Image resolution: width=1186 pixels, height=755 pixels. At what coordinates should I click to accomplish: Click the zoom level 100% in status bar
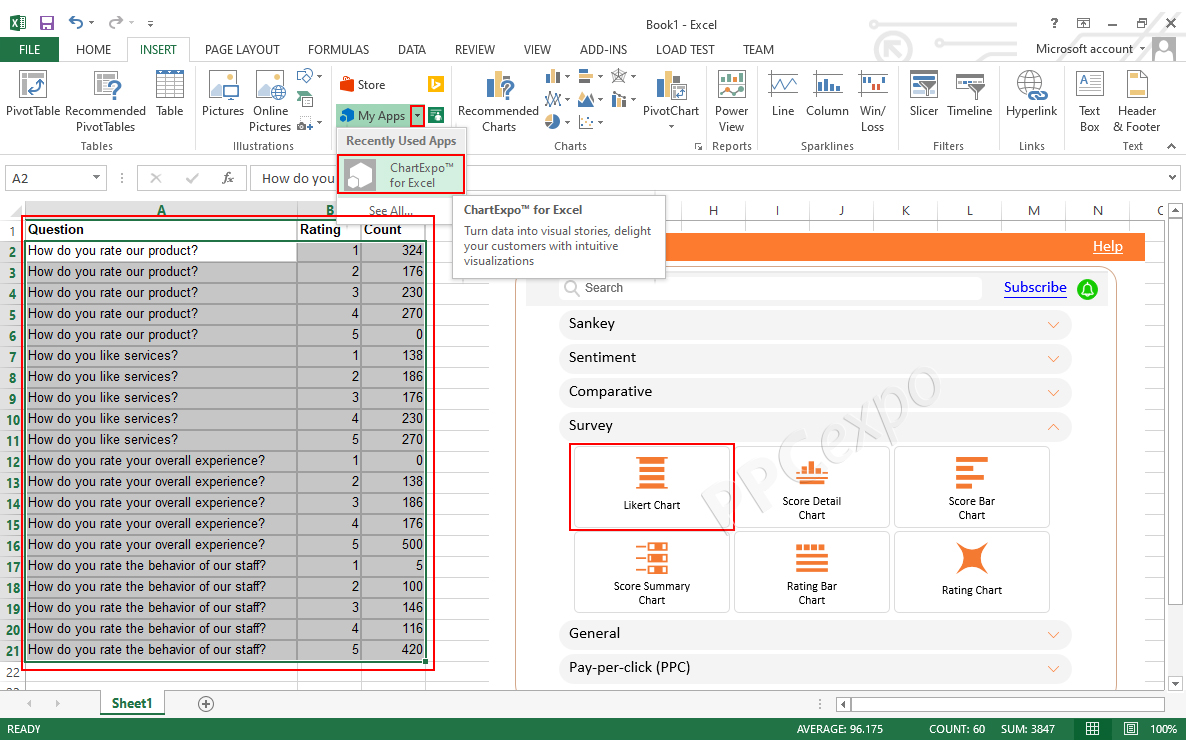point(1163,729)
